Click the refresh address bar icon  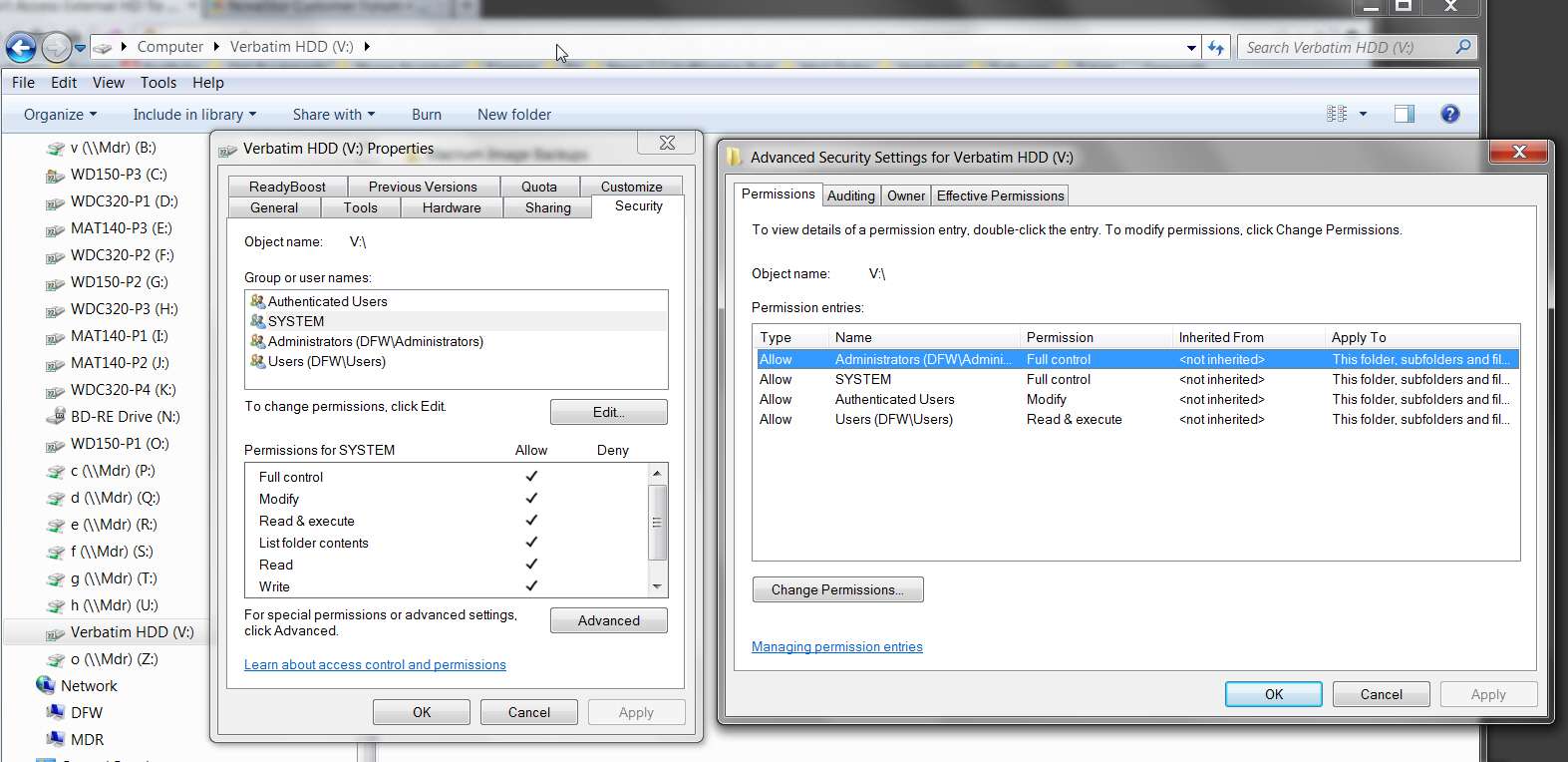pos(1216,47)
